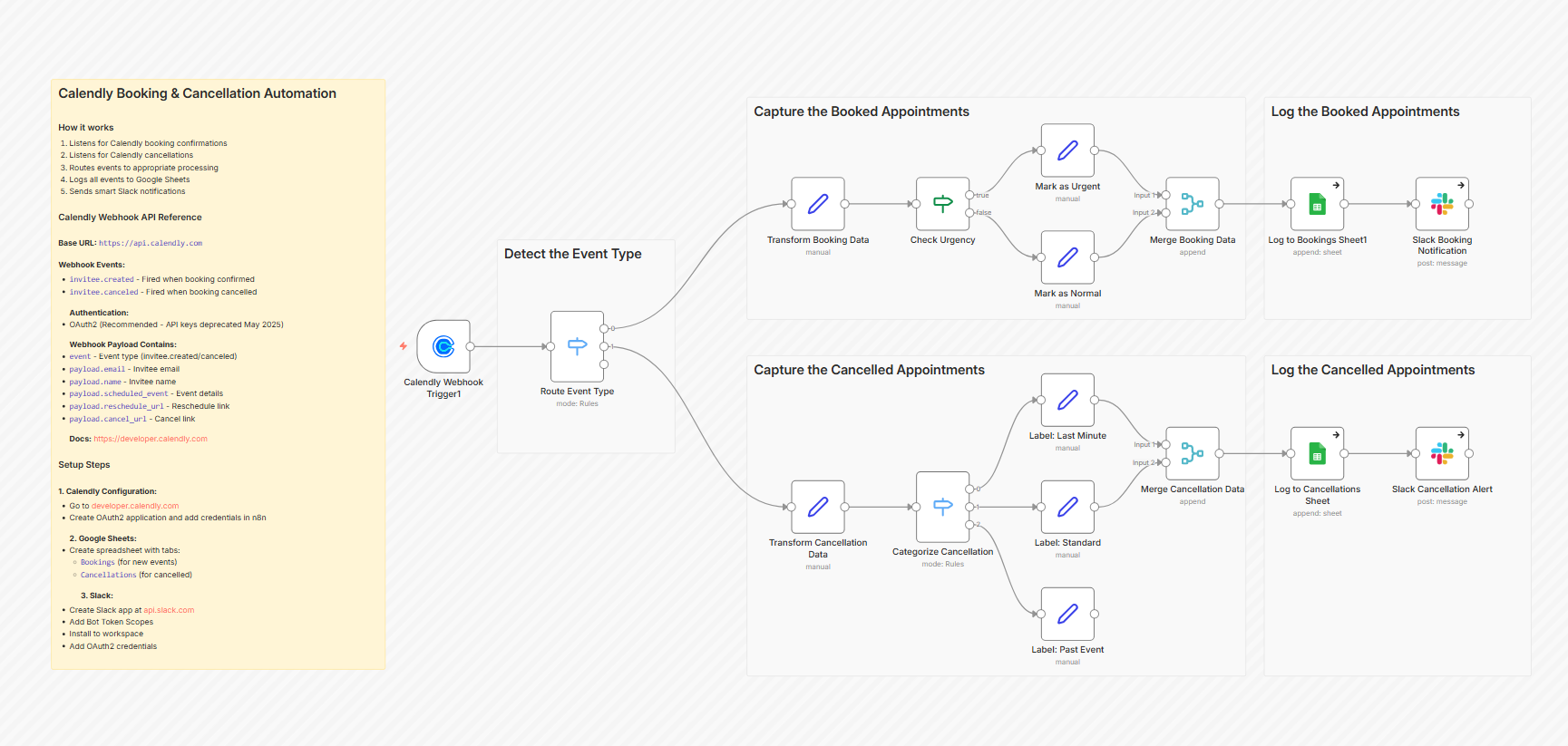Screen dimensions: 1568x746
Task: Click Merge Cancellation Data Input 2 connector
Action: tap(1166, 462)
